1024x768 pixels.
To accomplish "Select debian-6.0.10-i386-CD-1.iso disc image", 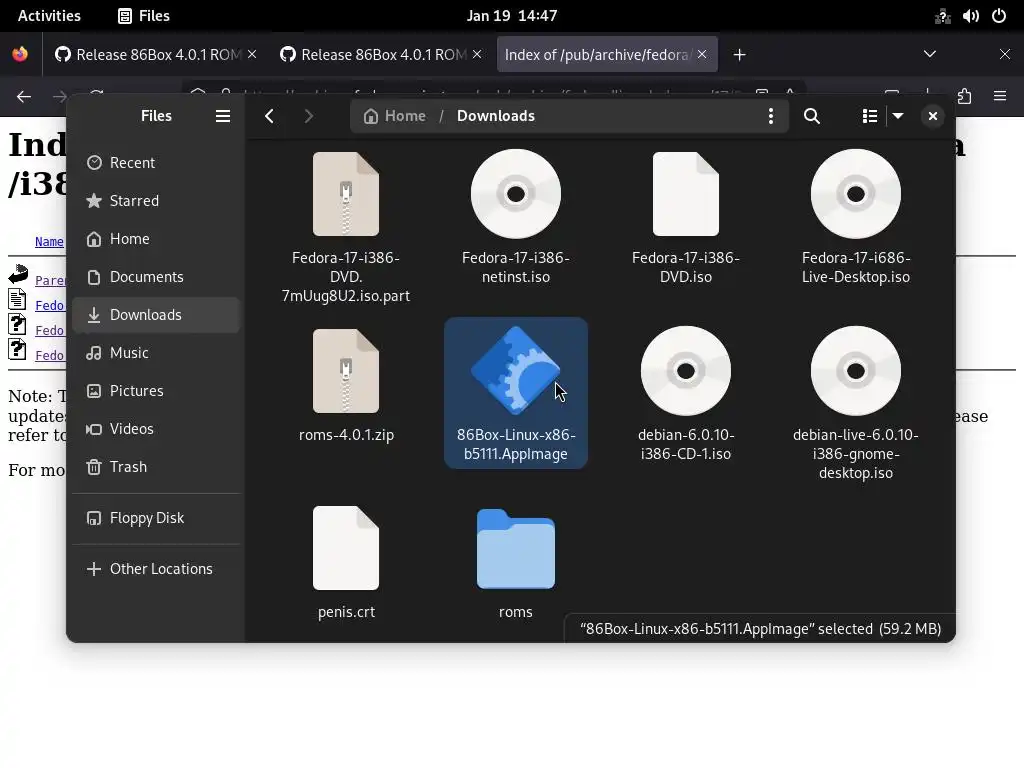I will [x=686, y=393].
